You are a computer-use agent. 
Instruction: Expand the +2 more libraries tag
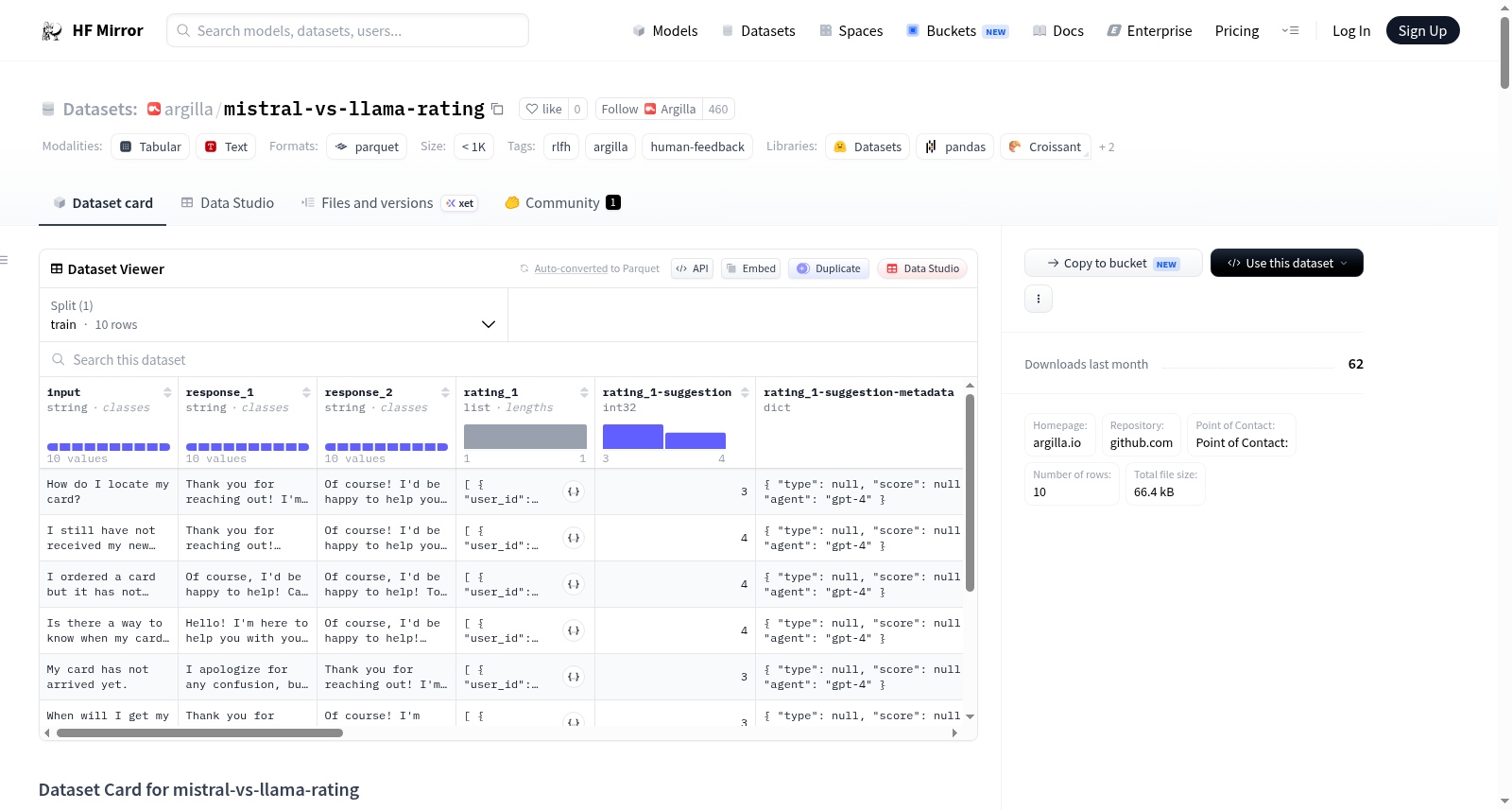(1107, 146)
